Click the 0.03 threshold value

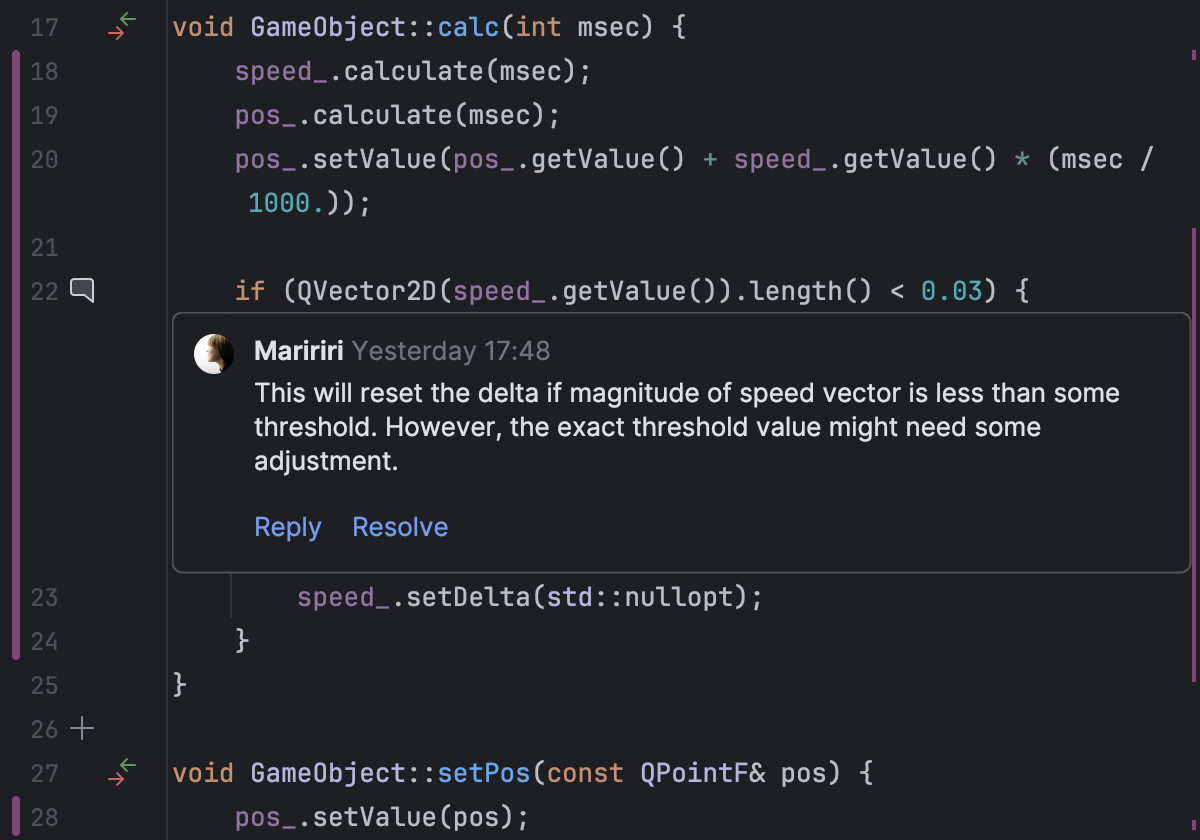951,291
